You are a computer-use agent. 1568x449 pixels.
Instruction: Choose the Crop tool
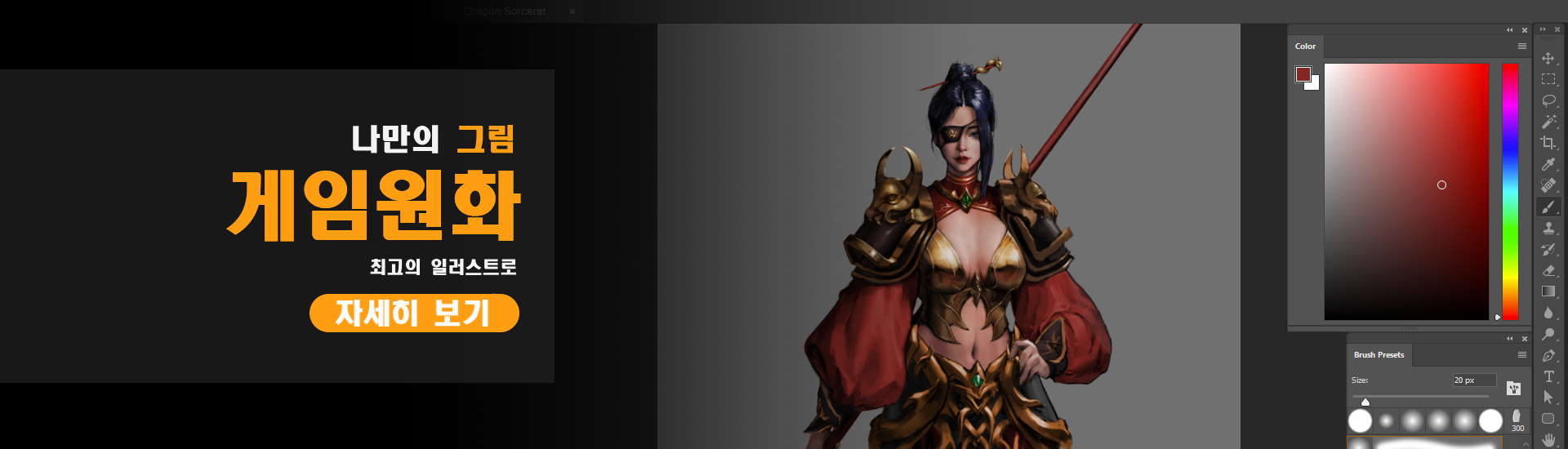coord(1548,143)
